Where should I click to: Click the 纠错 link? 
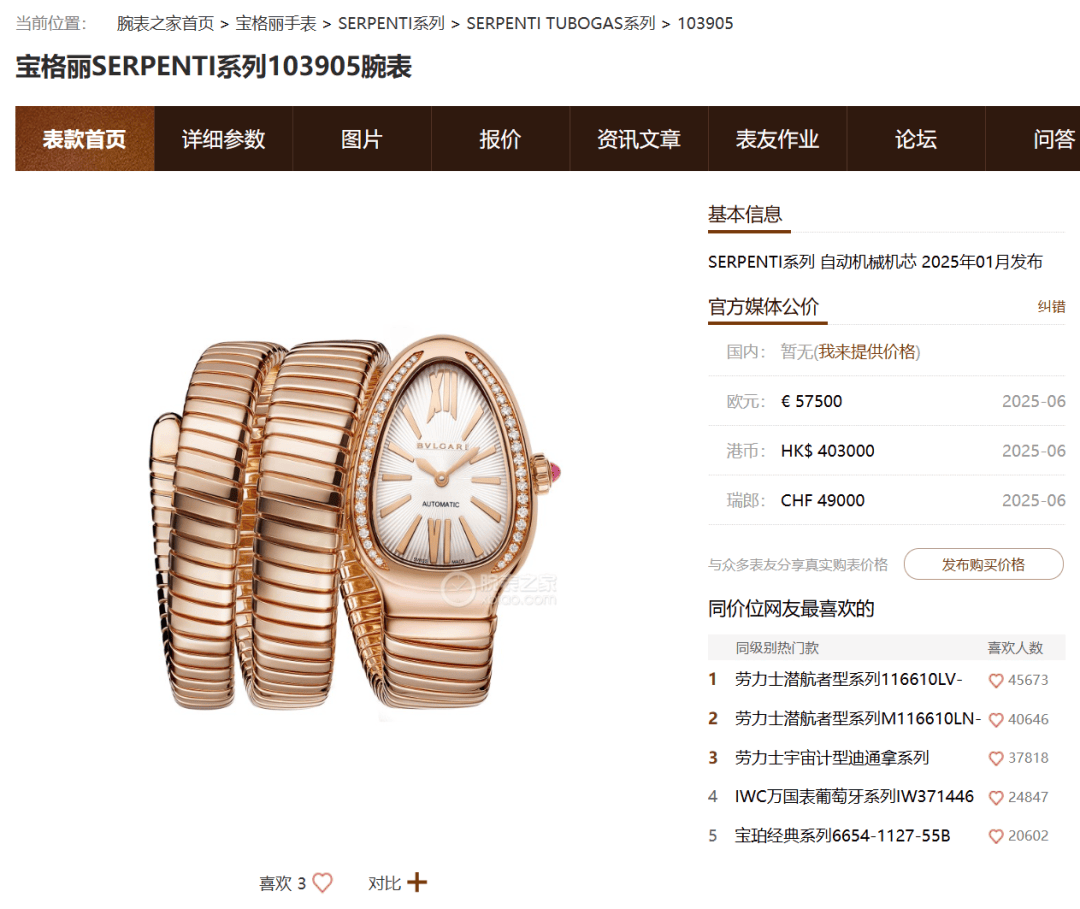1051,306
